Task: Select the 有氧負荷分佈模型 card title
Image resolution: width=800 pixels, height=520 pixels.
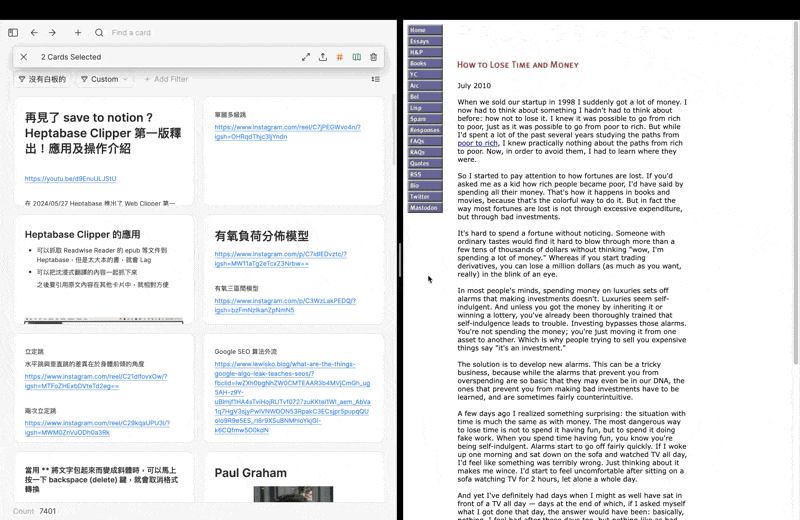Action: (x=262, y=236)
